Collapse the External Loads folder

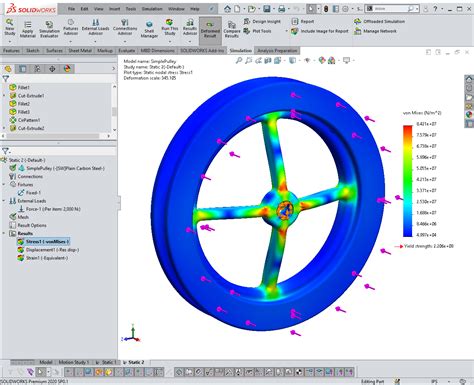click(4, 201)
